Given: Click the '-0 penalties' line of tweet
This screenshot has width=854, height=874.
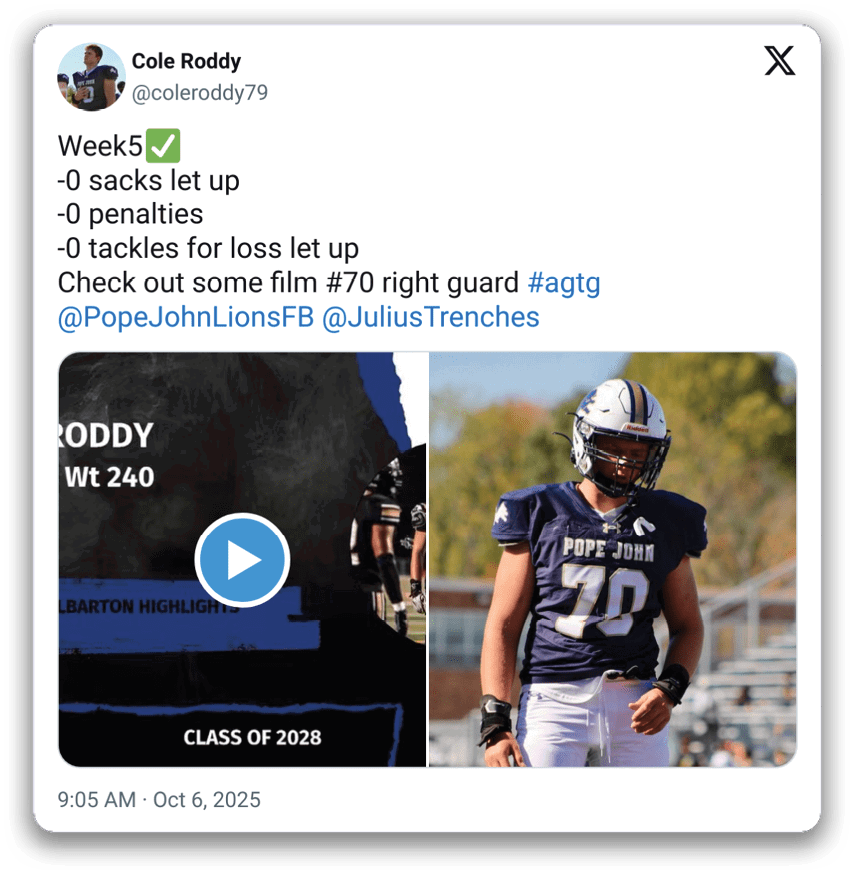Looking at the screenshot, I should 130,214.
